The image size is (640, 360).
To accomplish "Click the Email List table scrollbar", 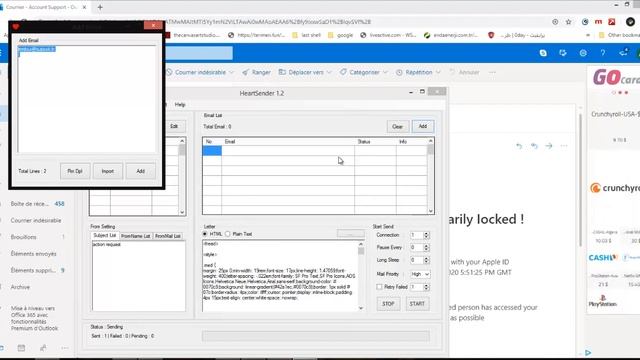I will tap(431, 176).
